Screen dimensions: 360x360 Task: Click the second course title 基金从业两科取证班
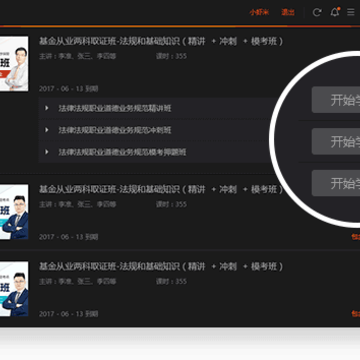[x=161, y=189]
